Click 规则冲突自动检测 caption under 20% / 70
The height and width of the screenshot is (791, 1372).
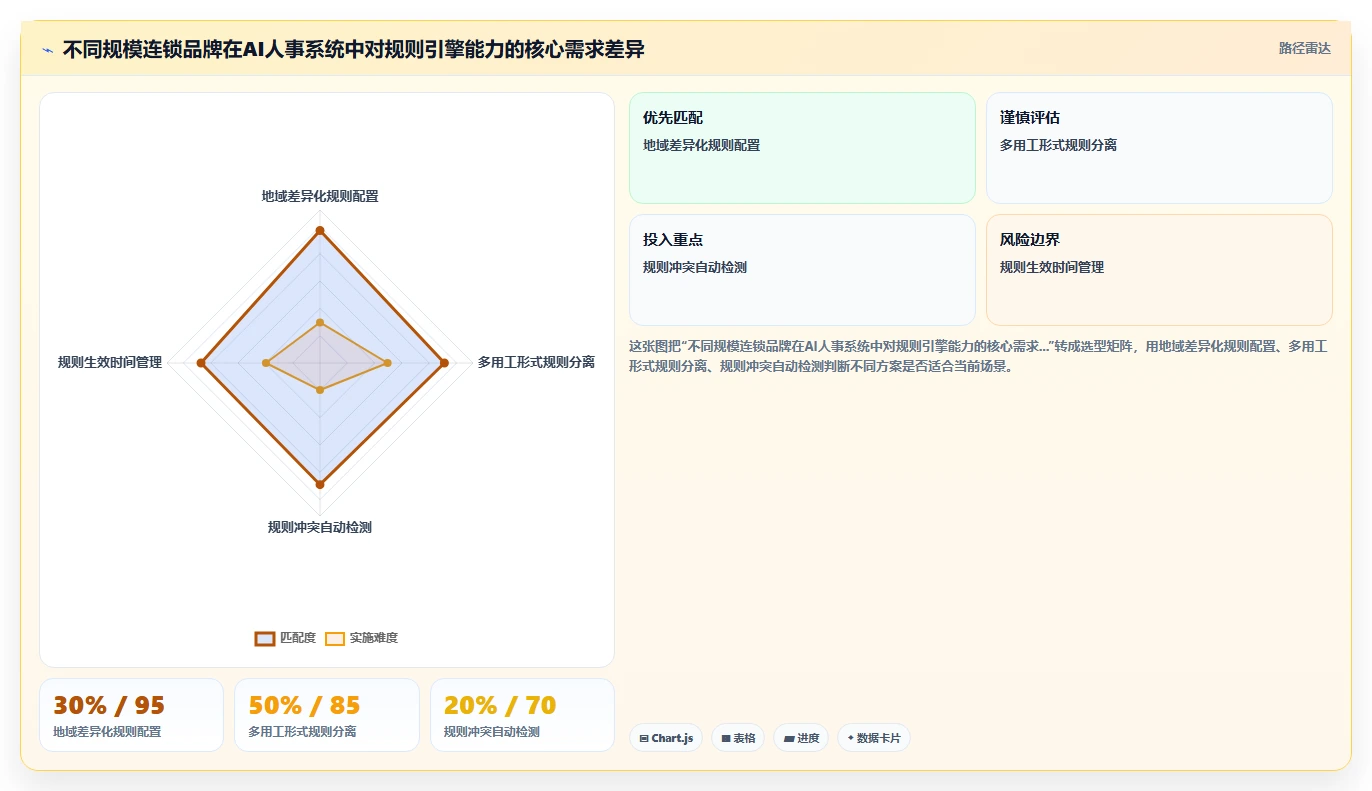(x=492, y=732)
